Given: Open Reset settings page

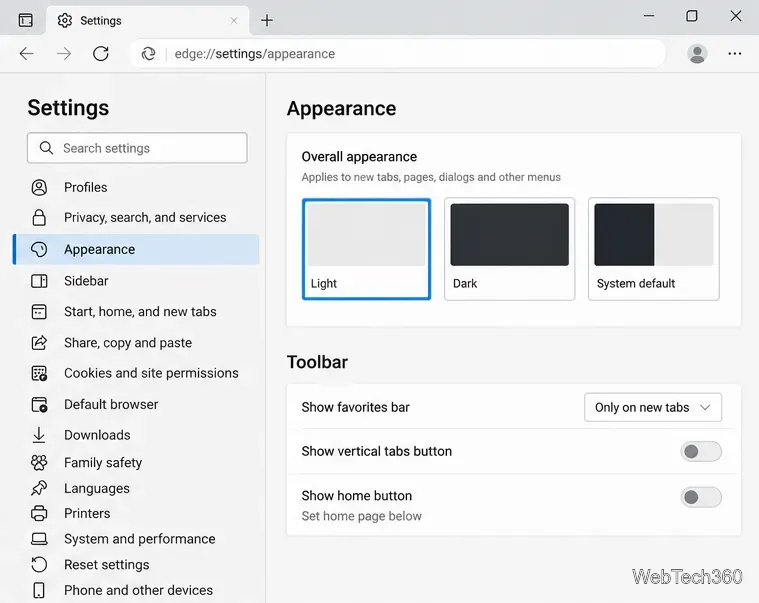Looking at the screenshot, I should click(136, 565).
